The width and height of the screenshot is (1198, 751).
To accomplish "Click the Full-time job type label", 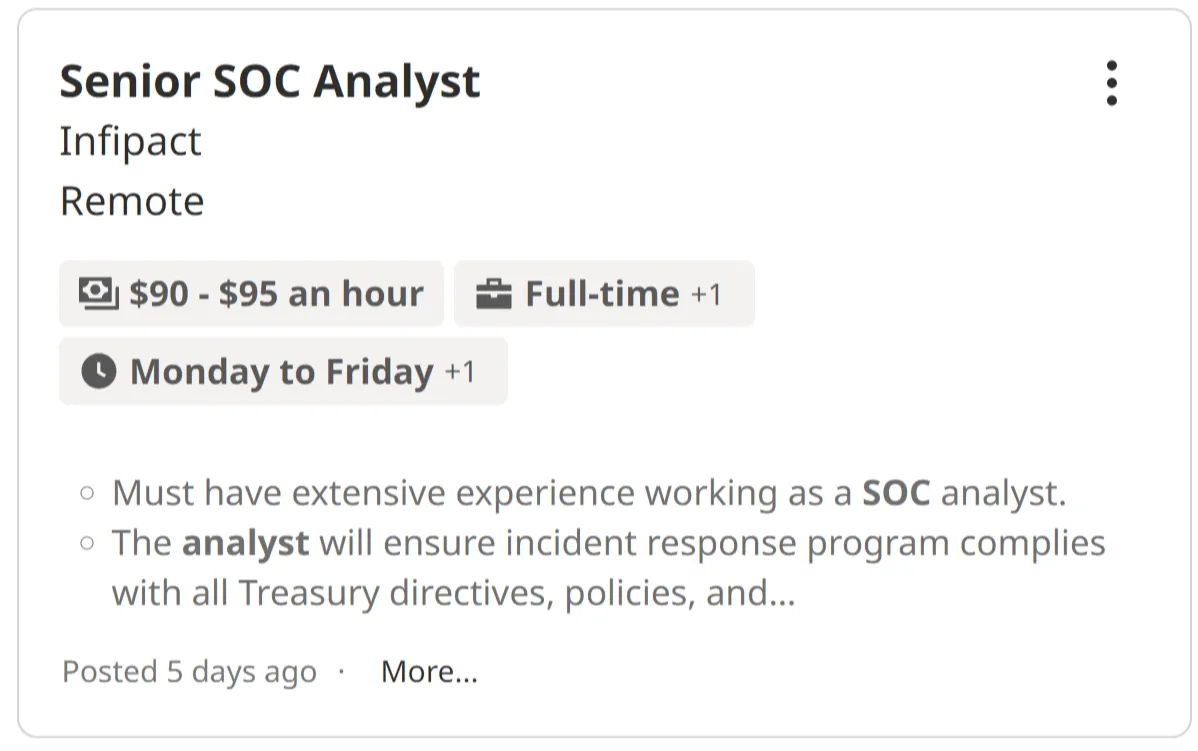I will click(602, 294).
